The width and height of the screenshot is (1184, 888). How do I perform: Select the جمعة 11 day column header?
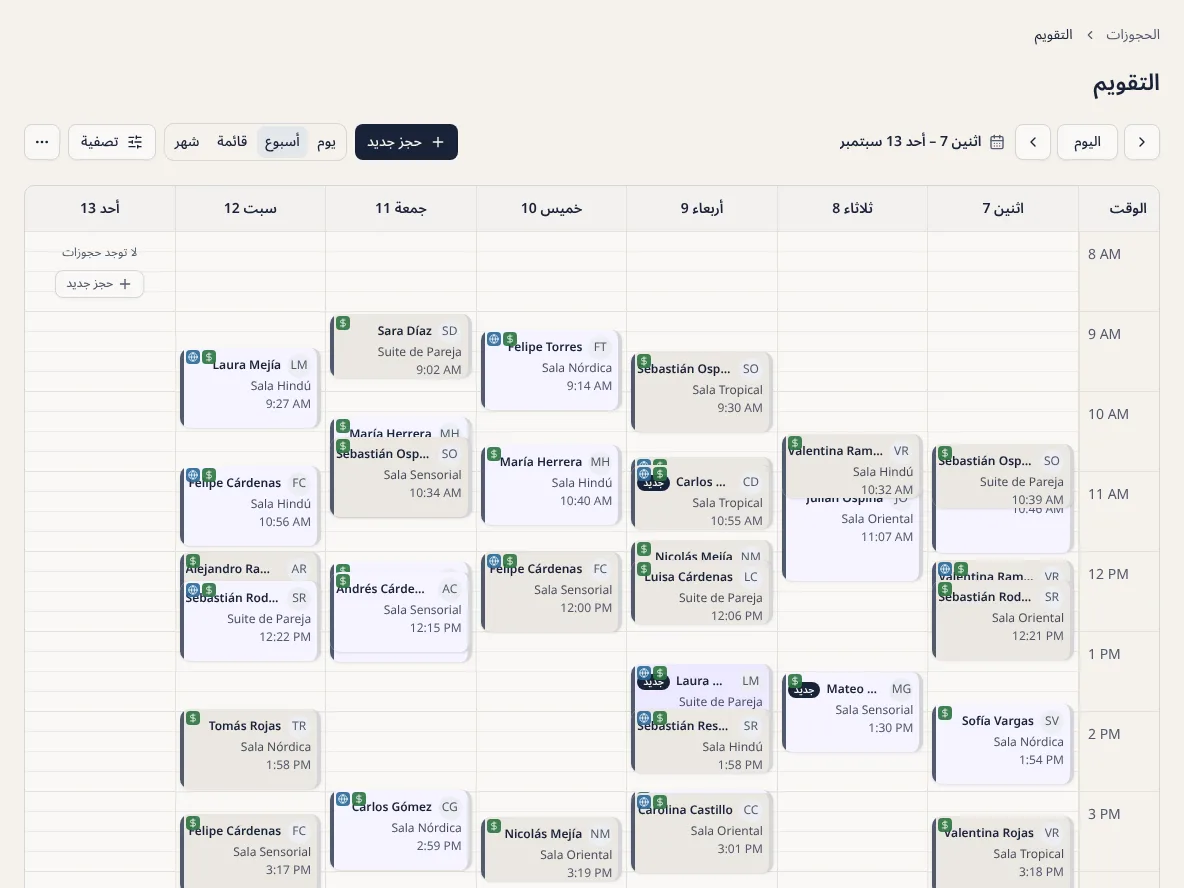pos(401,208)
